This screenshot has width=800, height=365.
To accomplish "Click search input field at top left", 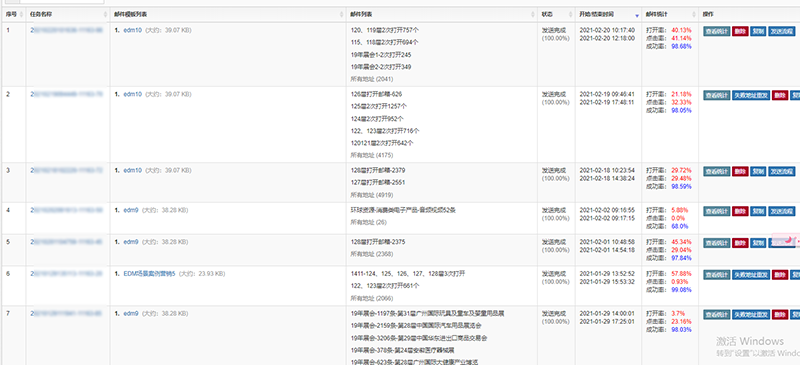I will click(61, 2).
